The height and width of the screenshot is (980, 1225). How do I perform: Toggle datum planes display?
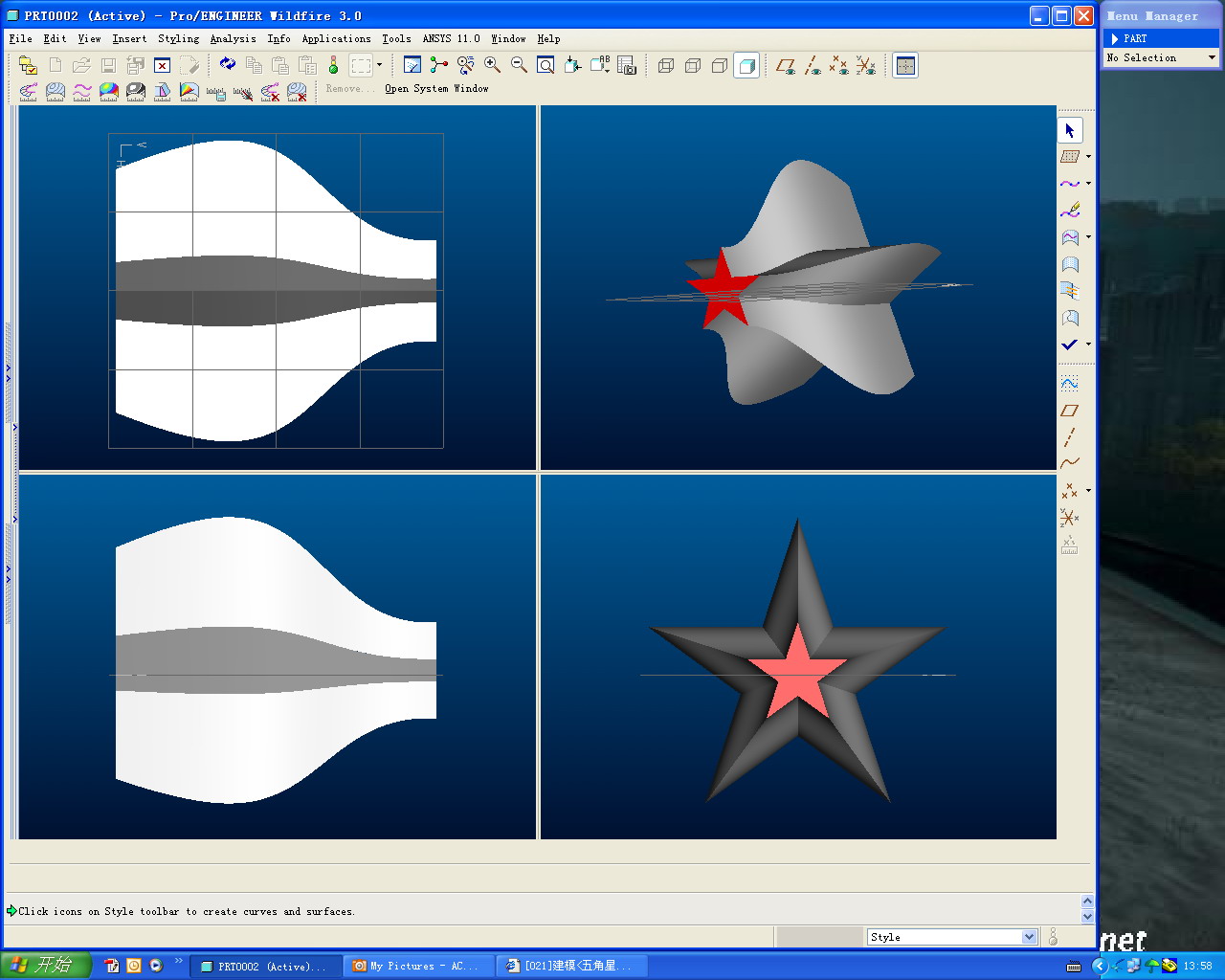point(786,65)
